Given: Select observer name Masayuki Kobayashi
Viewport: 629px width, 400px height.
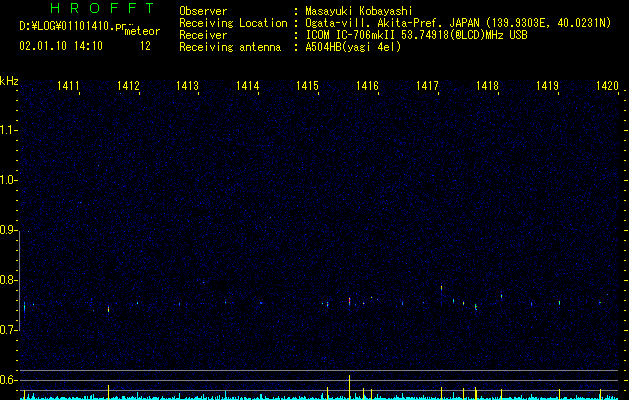Looking at the screenshot, I should (359, 11).
